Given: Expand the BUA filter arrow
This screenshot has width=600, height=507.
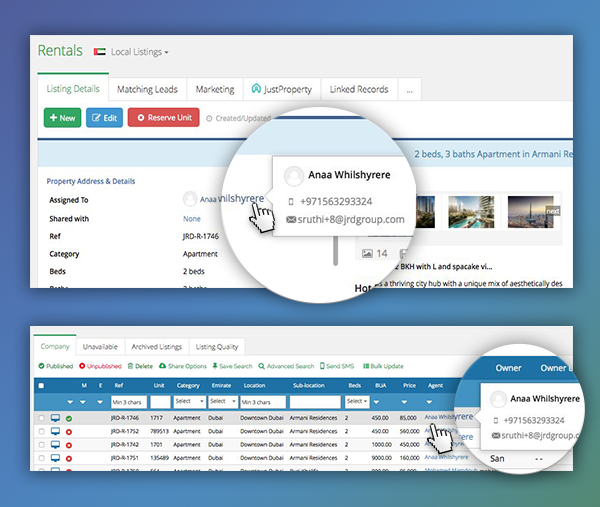Looking at the screenshot, I should click(377, 402).
